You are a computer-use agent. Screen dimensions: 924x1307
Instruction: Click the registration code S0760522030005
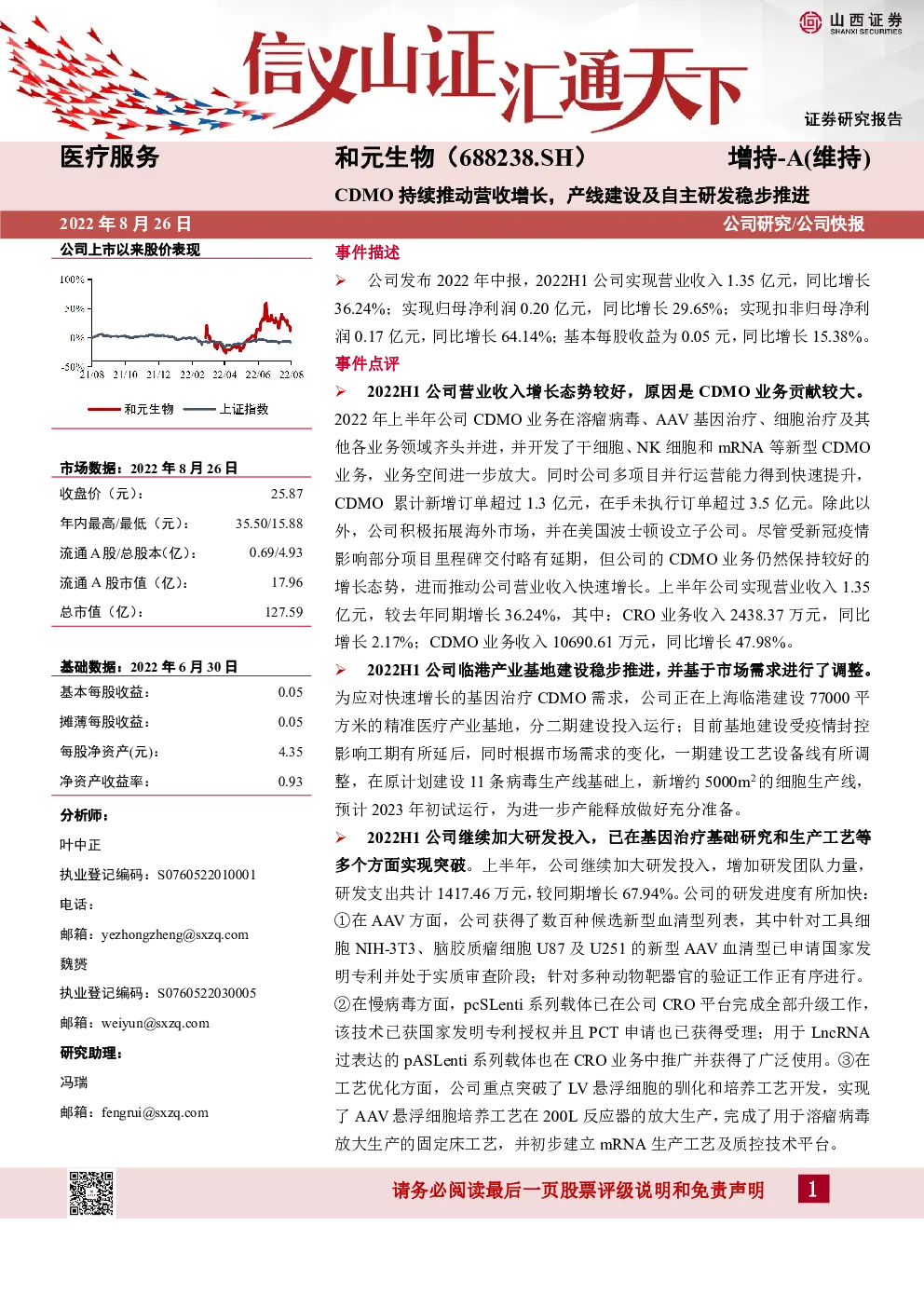[x=206, y=993]
